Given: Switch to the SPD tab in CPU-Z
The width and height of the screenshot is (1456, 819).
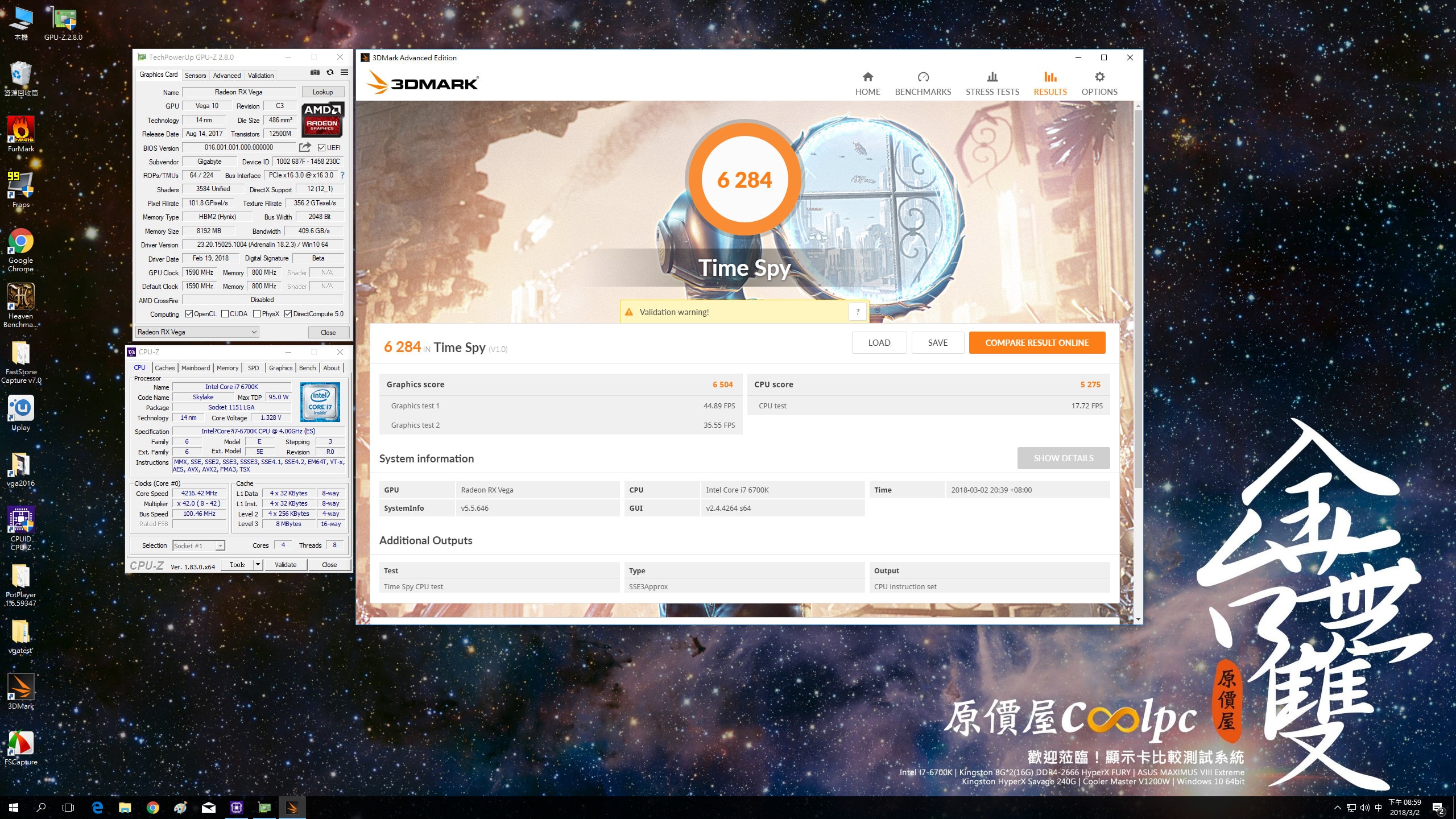Looking at the screenshot, I should tap(254, 368).
